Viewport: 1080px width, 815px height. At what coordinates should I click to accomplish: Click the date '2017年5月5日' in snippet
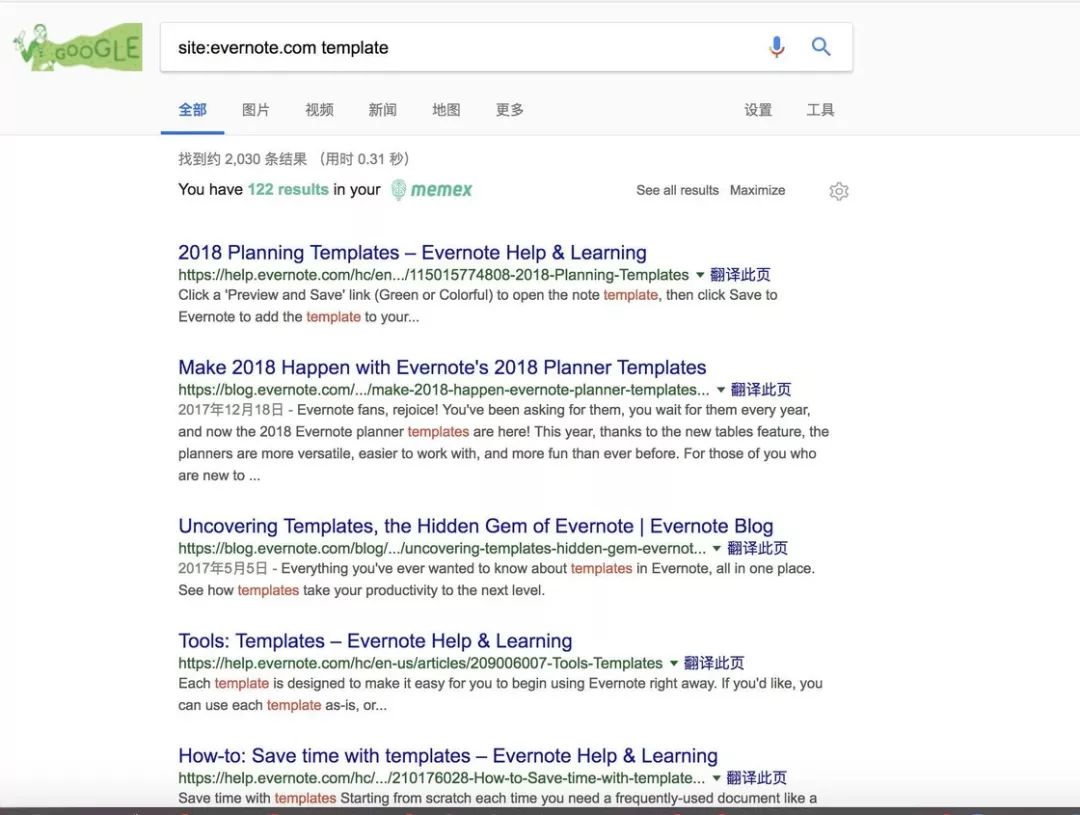pyautogui.click(x=222, y=568)
